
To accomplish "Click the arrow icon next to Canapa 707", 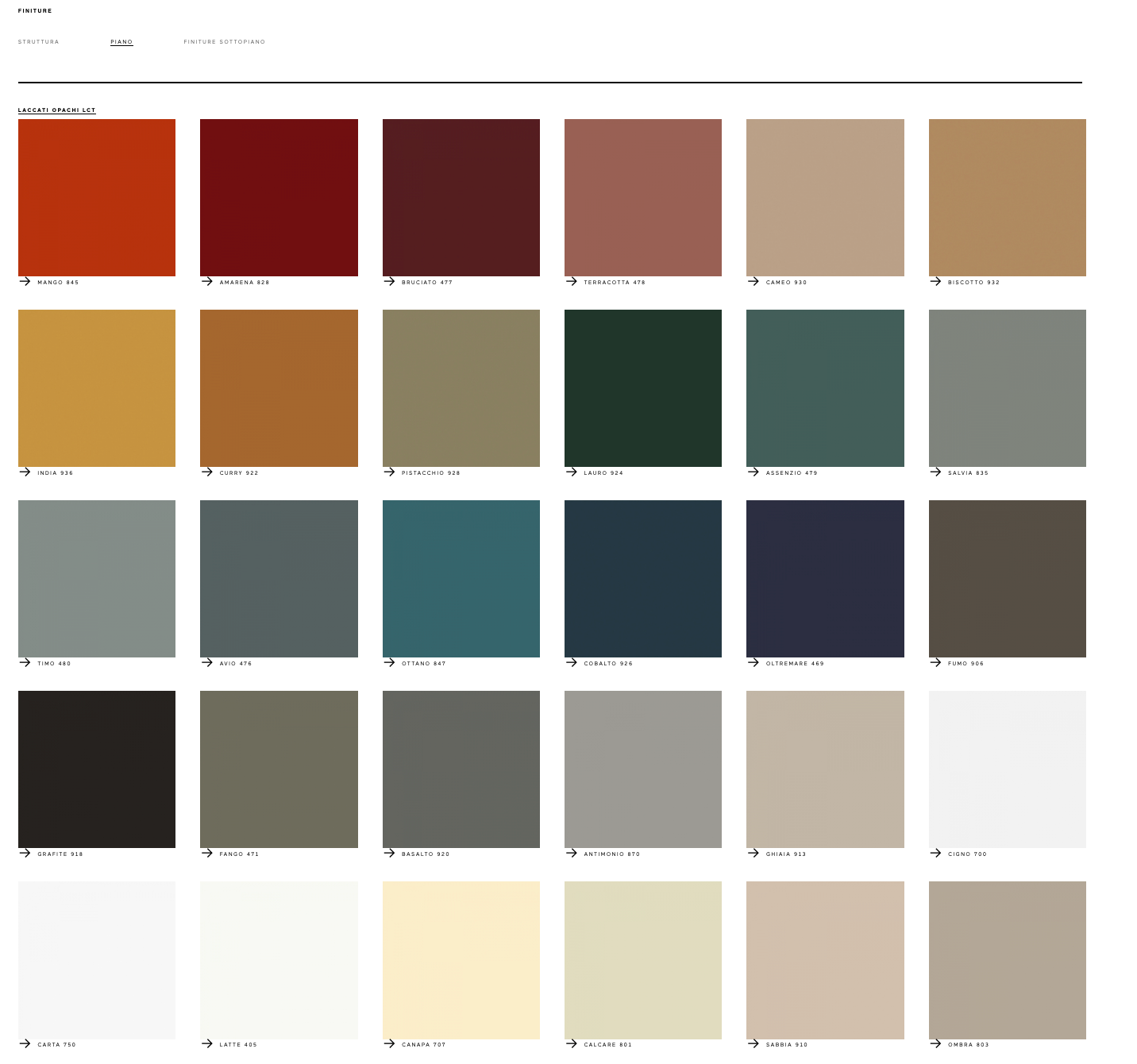I will 389,1043.
